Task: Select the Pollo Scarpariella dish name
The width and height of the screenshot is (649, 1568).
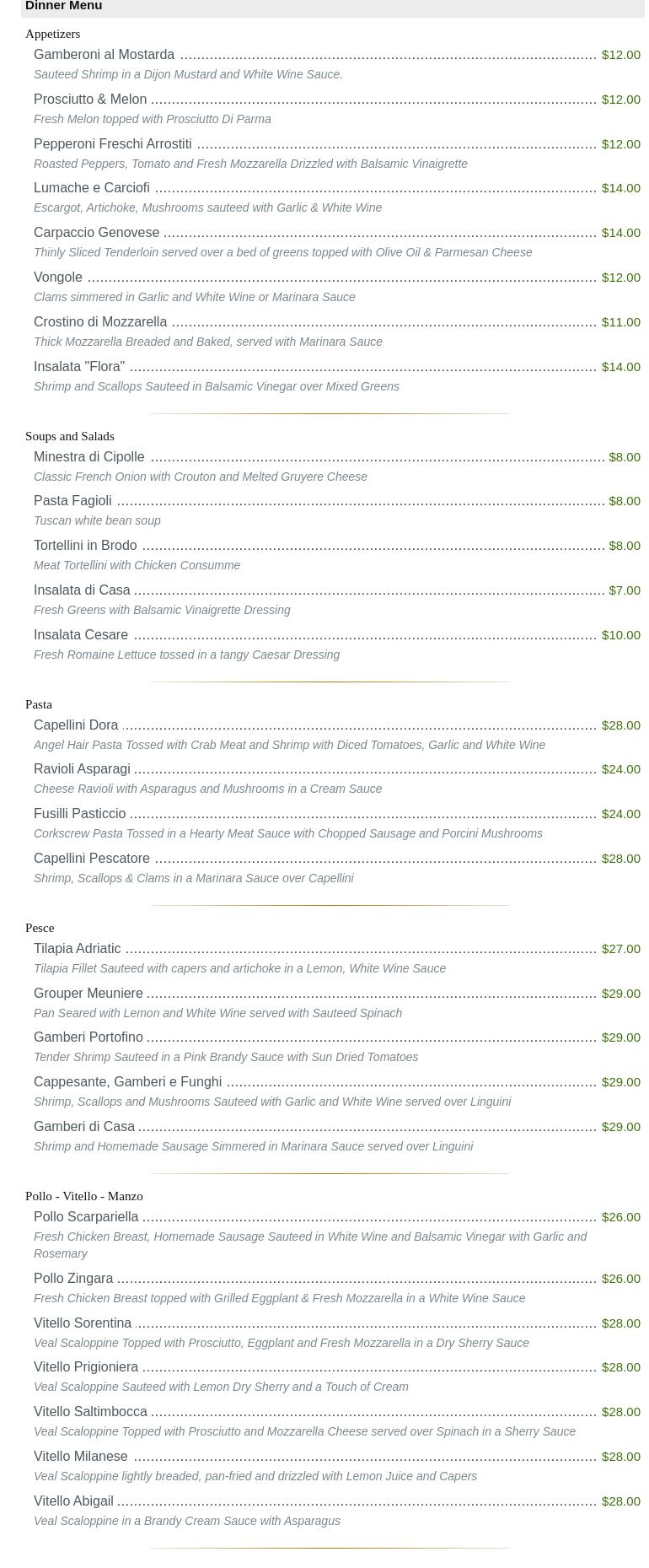Action: pos(86,1217)
